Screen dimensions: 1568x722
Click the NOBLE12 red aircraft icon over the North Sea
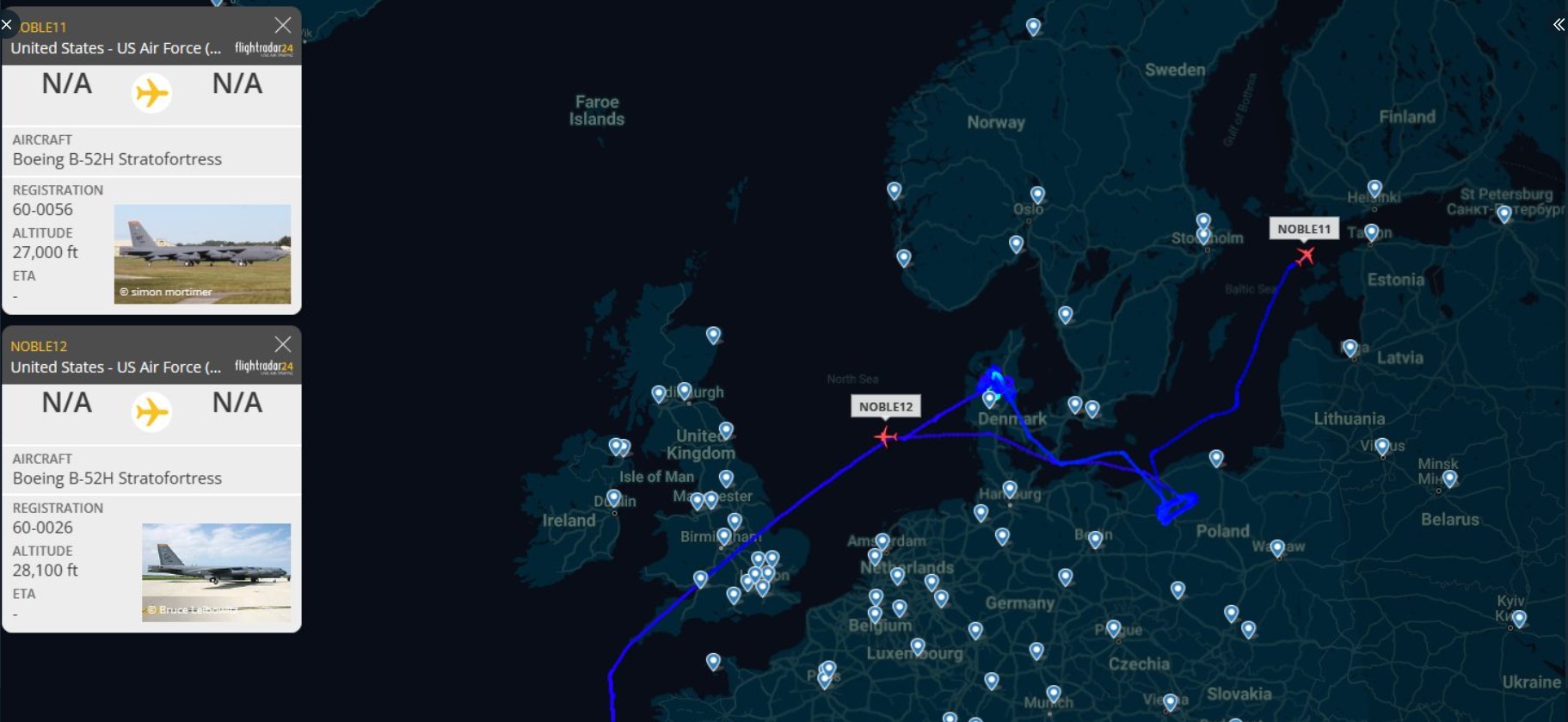click(x=885, y=436)
